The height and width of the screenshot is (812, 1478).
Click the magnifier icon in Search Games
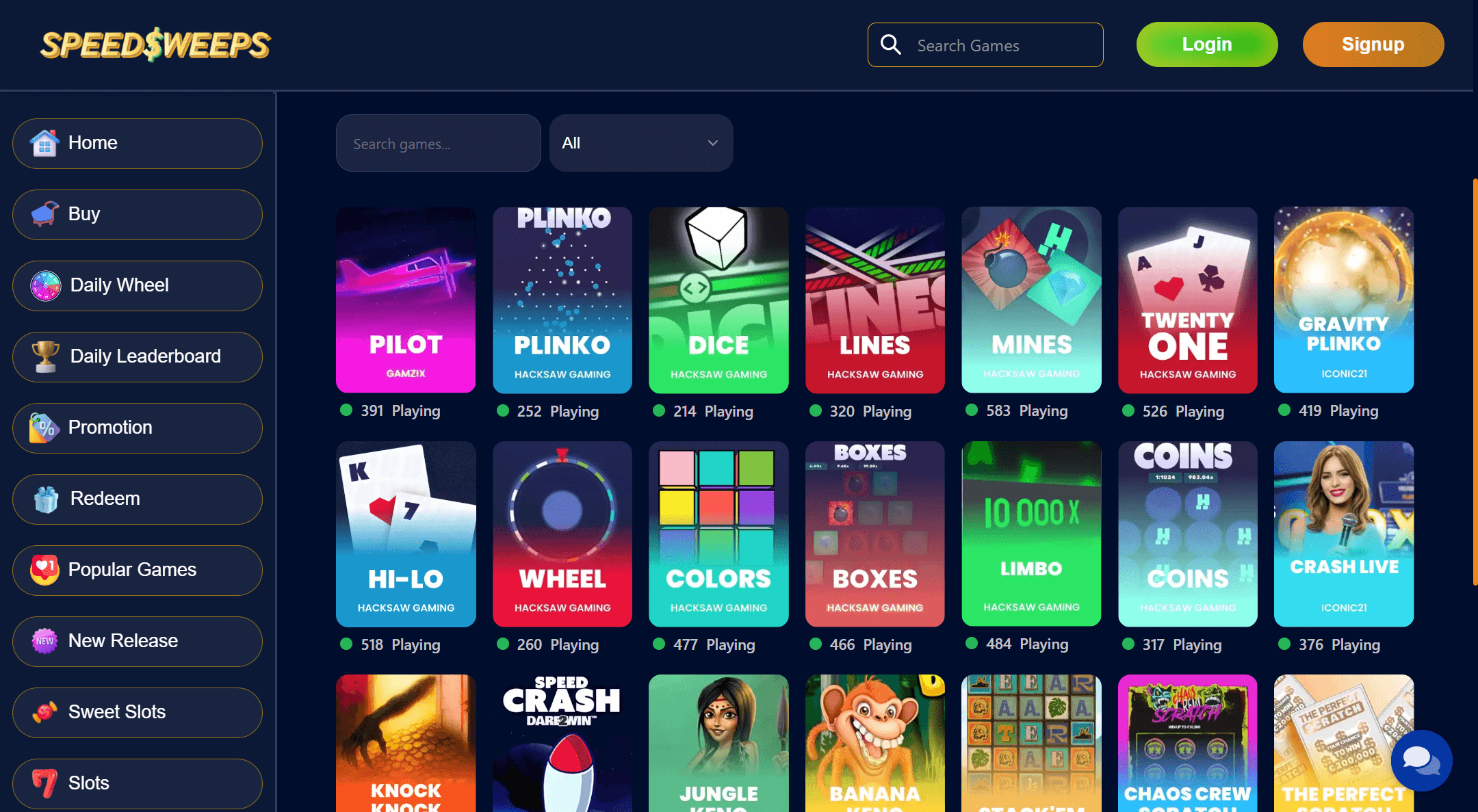890,44
